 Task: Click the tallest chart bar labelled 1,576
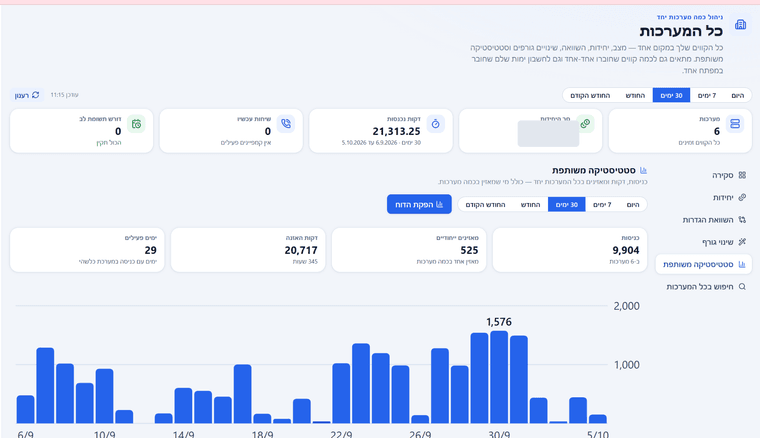499,377
